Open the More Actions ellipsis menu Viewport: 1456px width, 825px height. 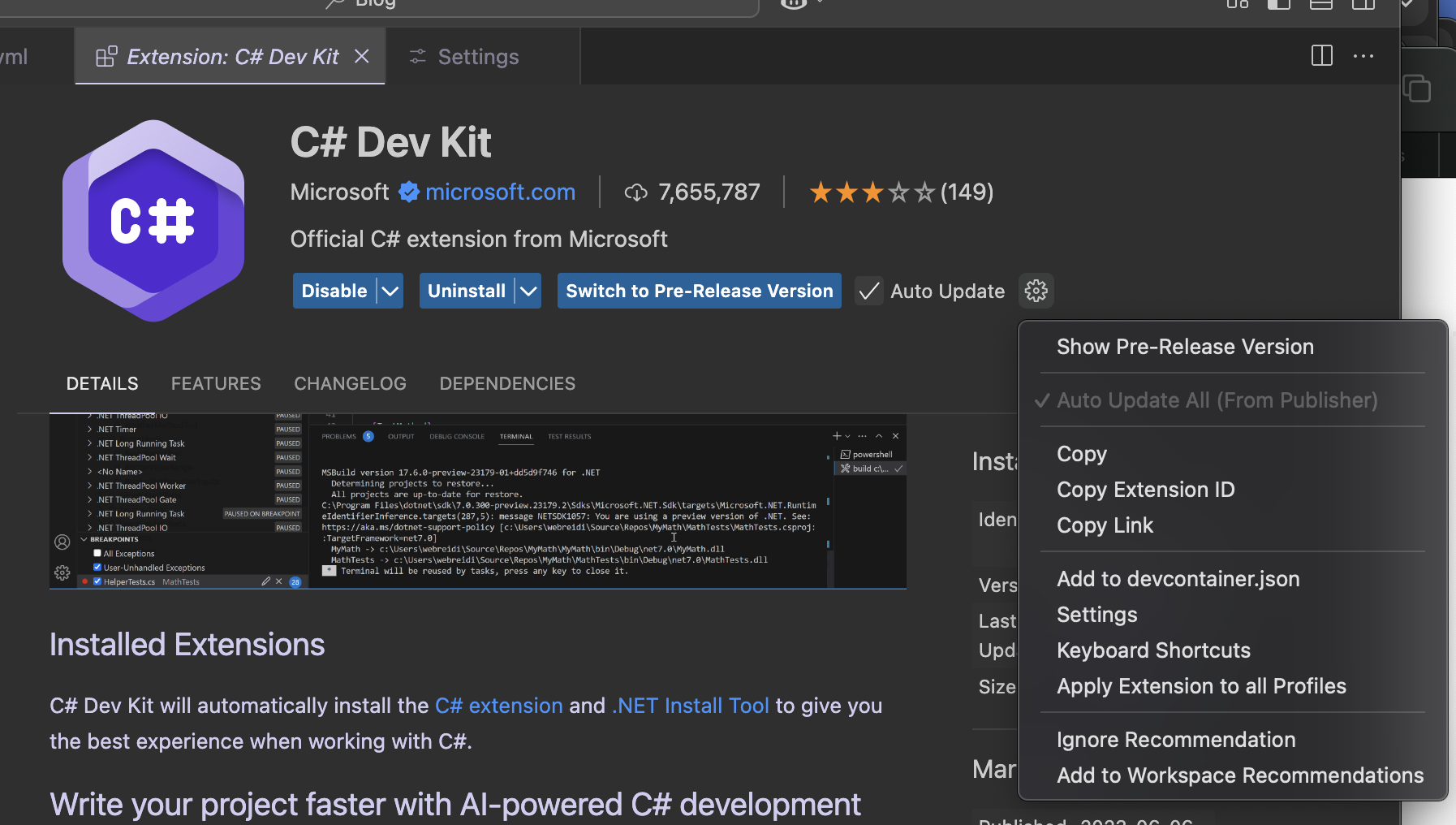click(1364, 56)
